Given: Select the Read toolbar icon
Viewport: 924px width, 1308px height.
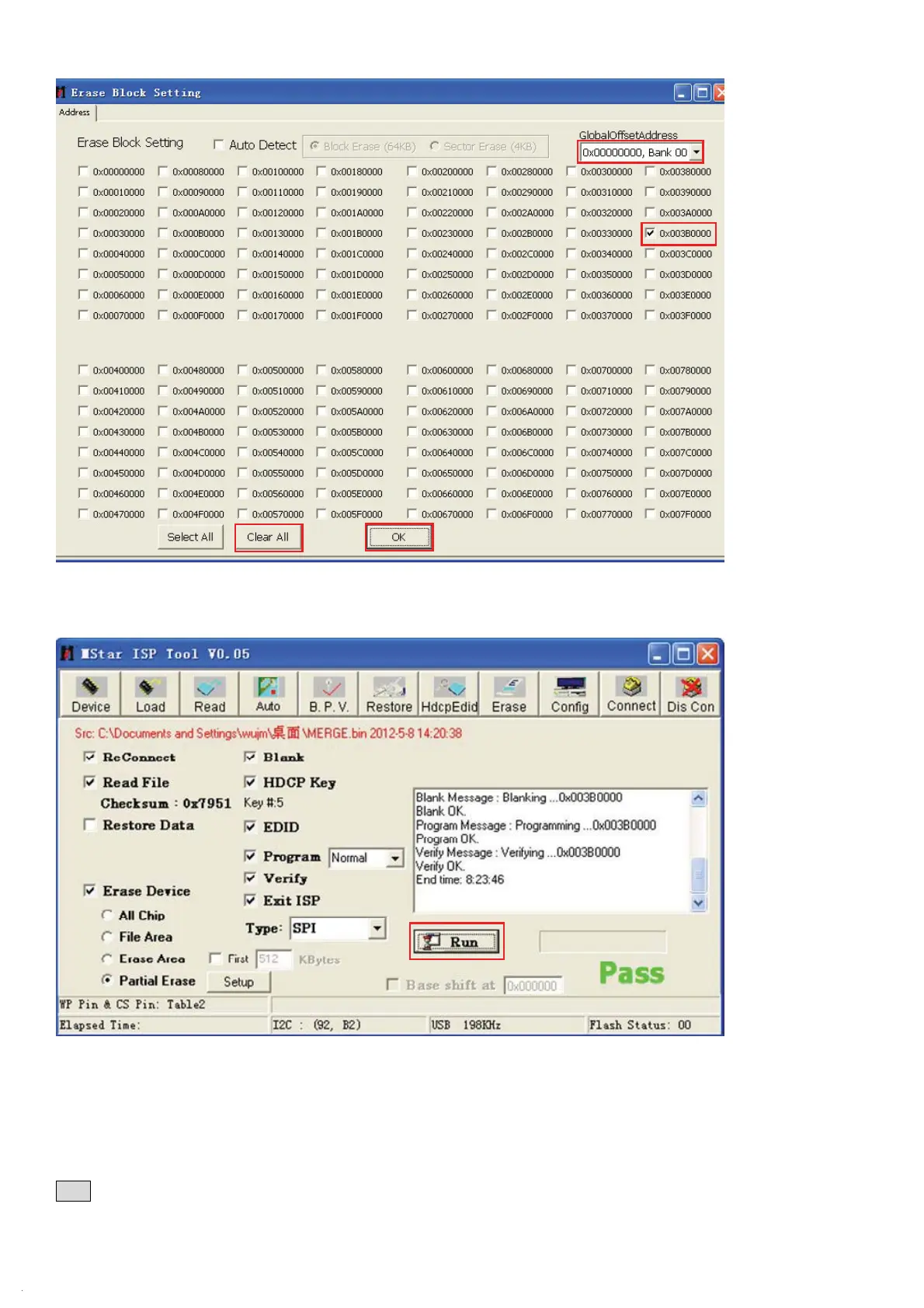Looking at the screenshot, I should [210, 694].
